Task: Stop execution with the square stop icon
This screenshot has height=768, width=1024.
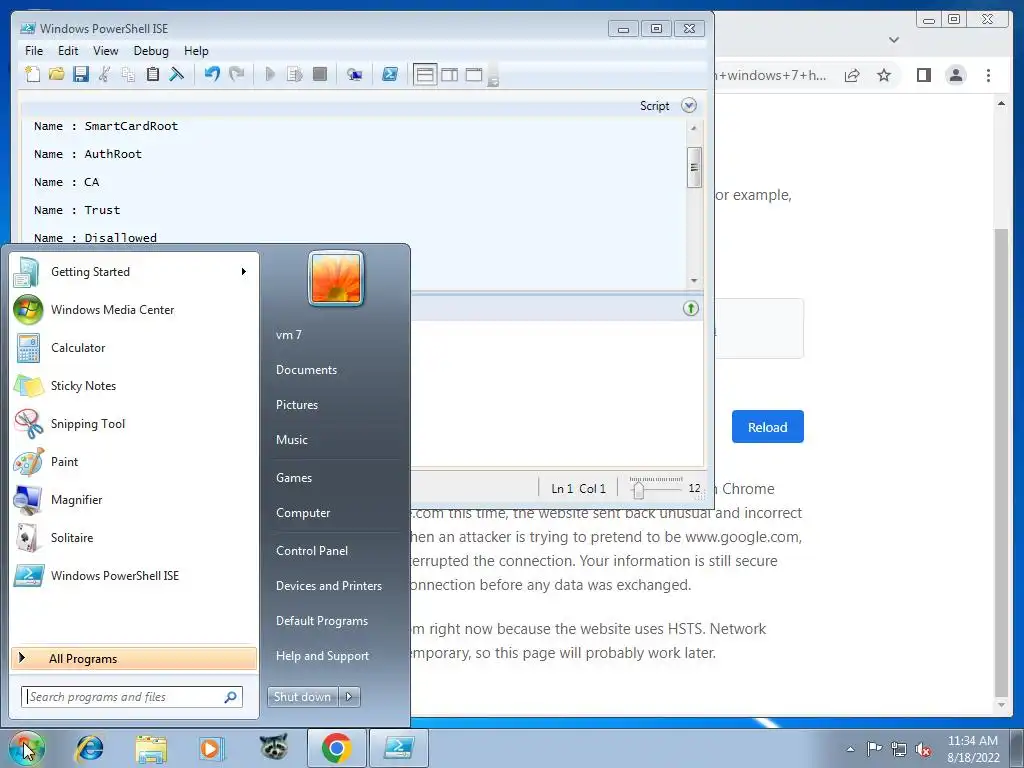Action: (319, 74)
